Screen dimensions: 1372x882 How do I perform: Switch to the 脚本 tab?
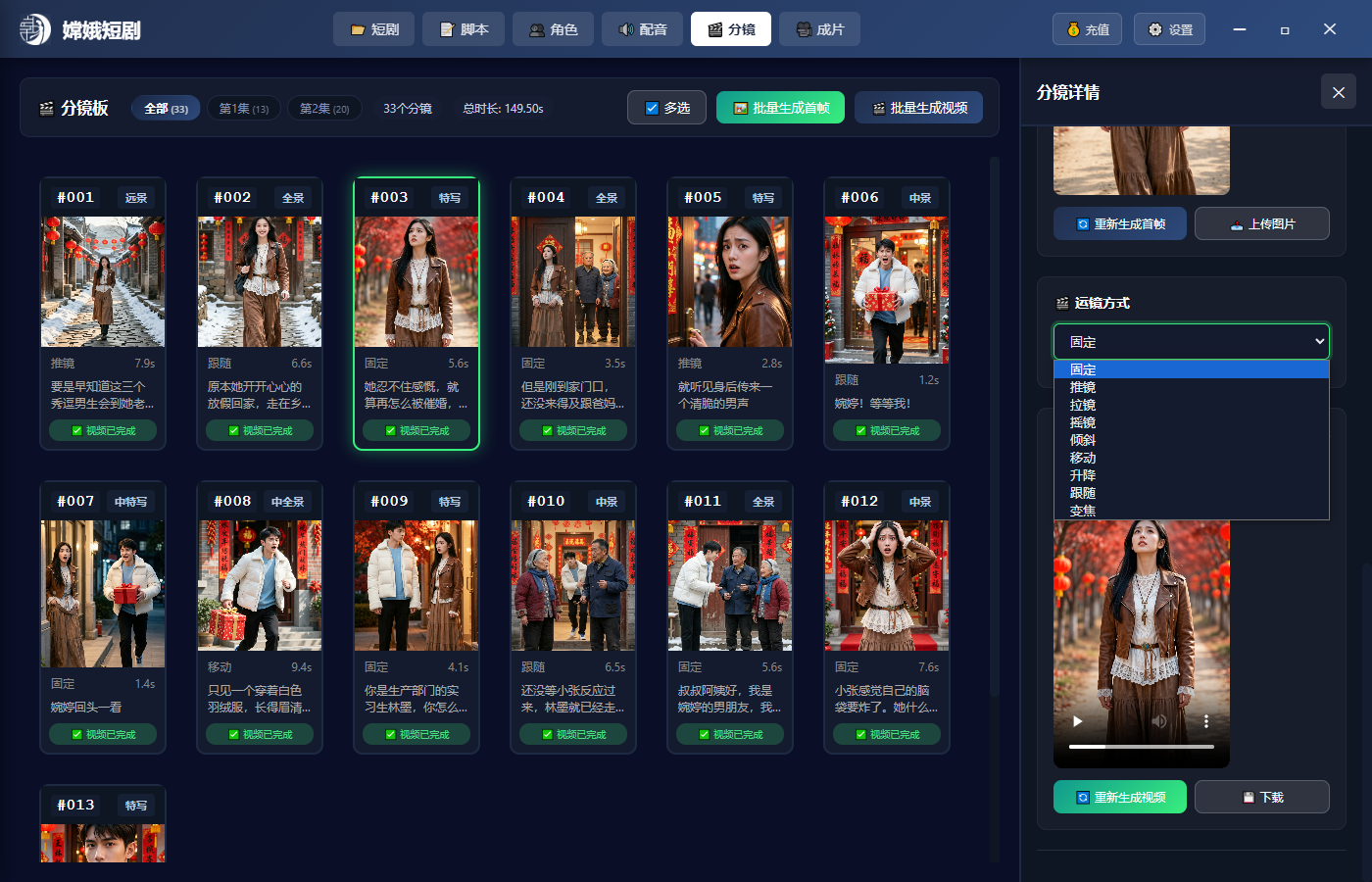pyautogui.click(x=464, y=29)
